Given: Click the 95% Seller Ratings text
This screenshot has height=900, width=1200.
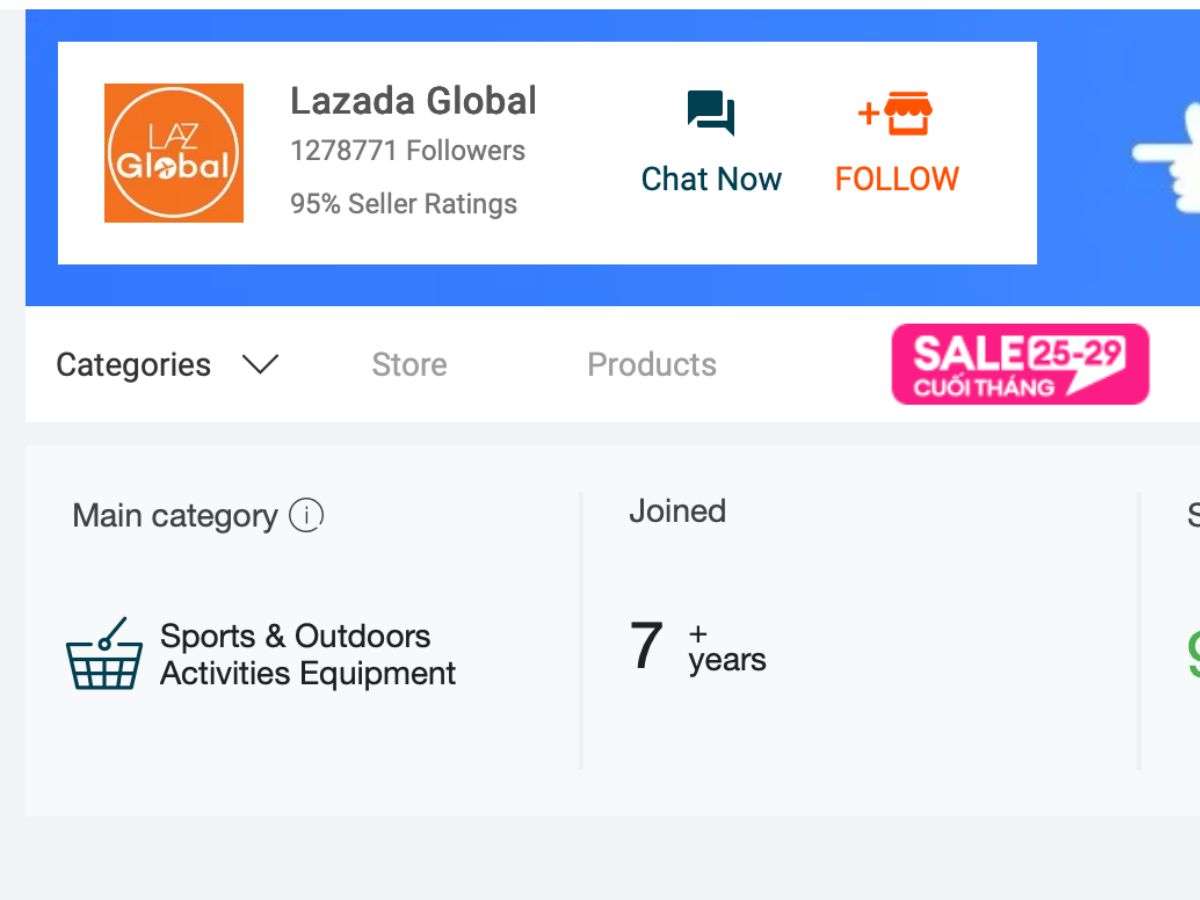Looking at the screenshot, I should tap(403, 204).
